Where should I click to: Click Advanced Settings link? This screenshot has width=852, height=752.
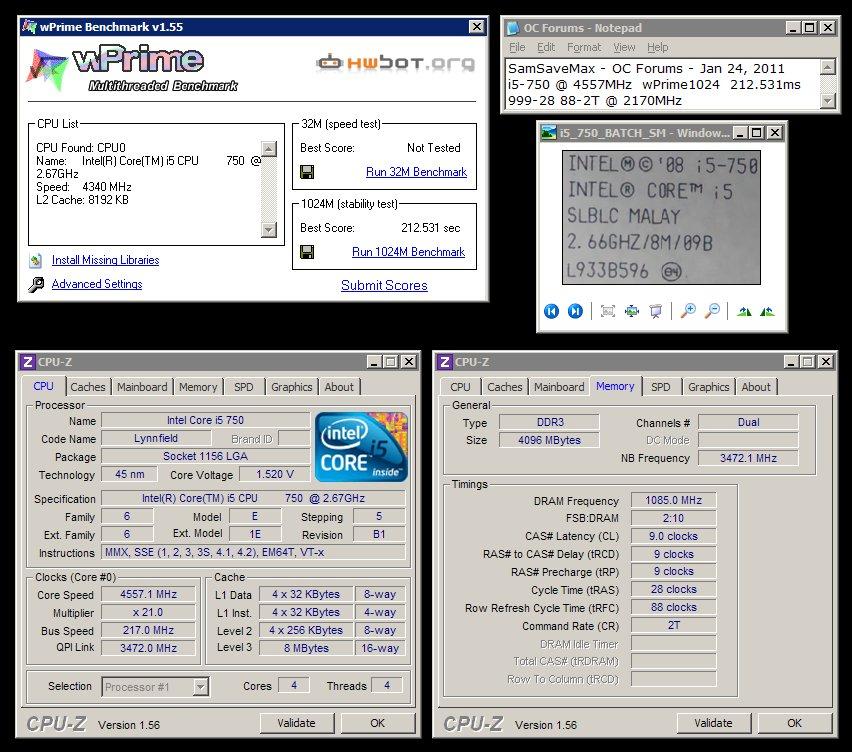pos(97,284)
